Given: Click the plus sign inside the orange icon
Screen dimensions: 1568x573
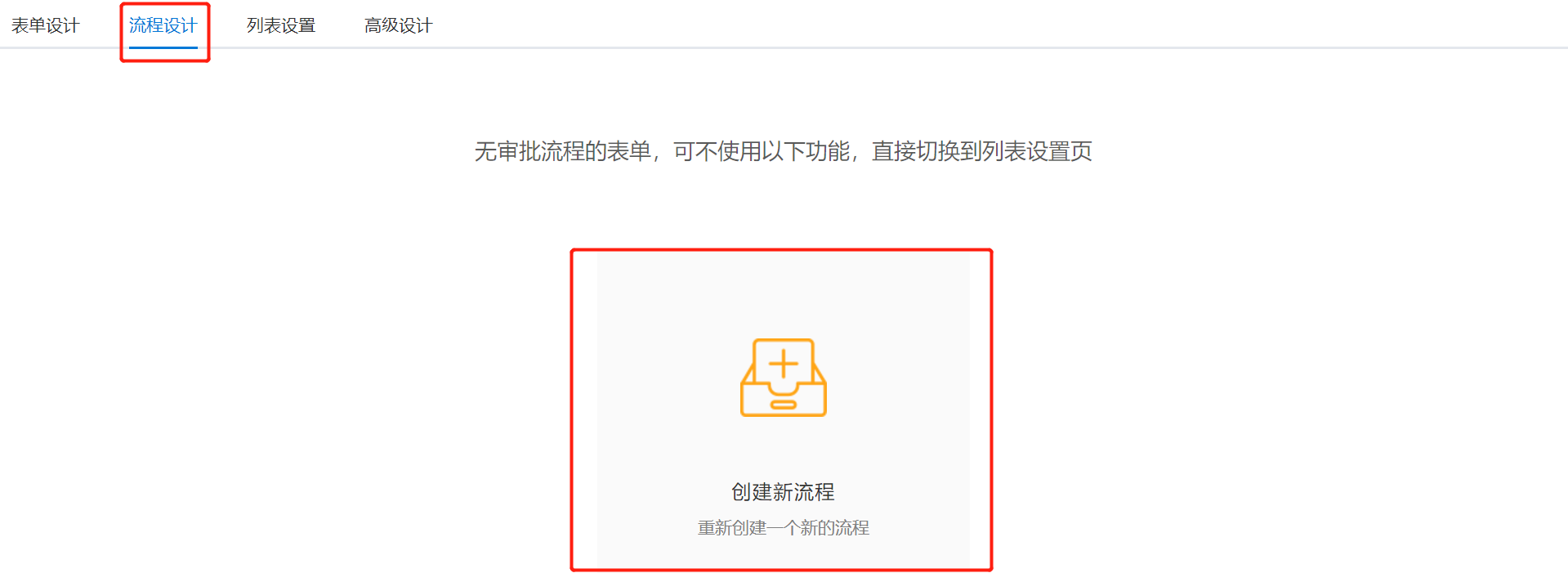Looking at the screenshot, I should 783,363.
